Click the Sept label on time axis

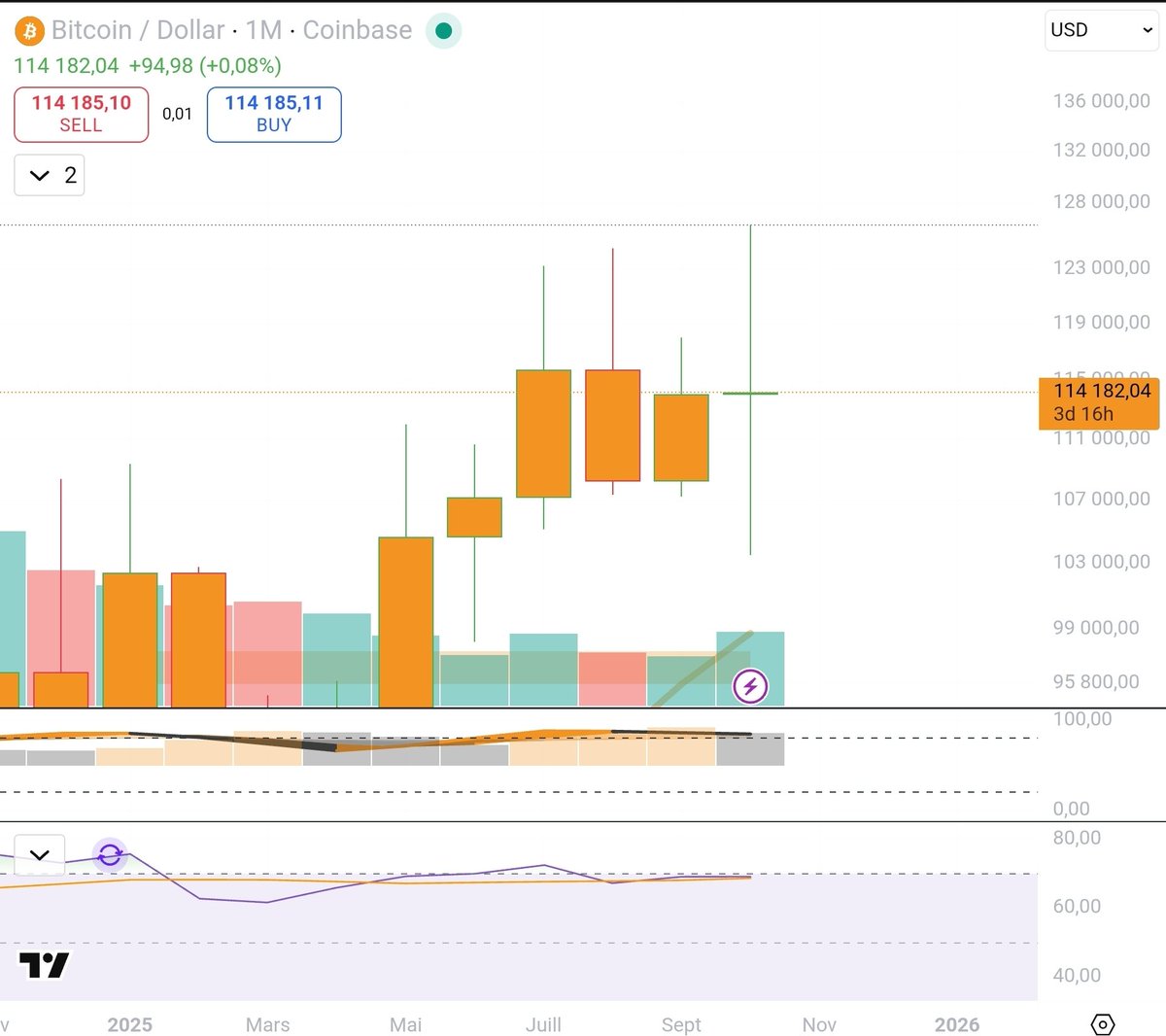point(681,1024)
